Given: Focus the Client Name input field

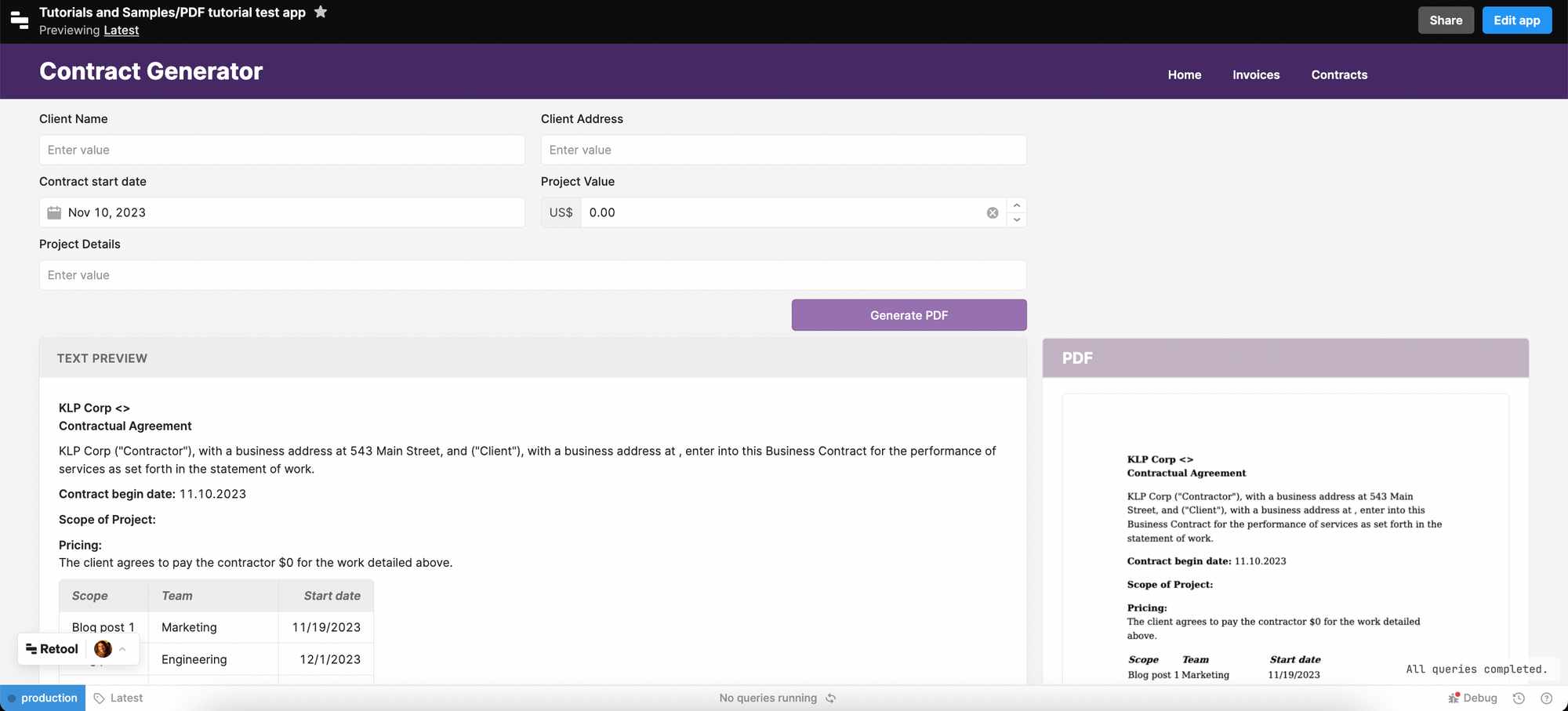Looking at the screenshot, I should click(x=282, y=150).
